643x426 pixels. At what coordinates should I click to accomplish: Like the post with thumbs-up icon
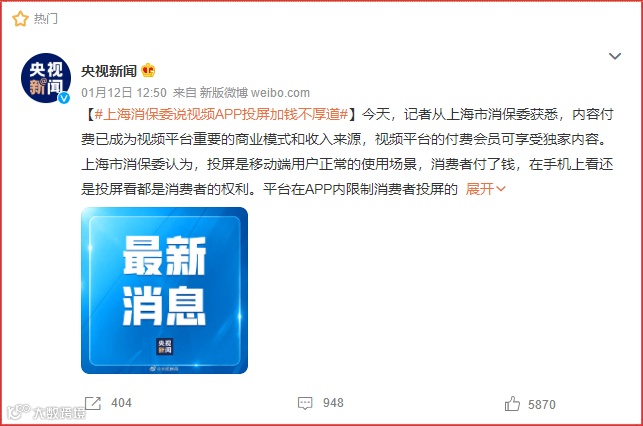512,404
